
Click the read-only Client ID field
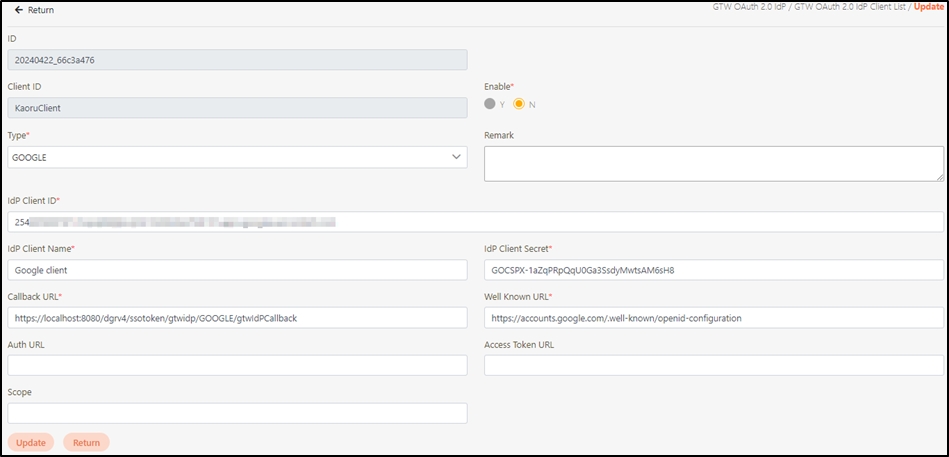pyautogui.click(x=236, y=108)
